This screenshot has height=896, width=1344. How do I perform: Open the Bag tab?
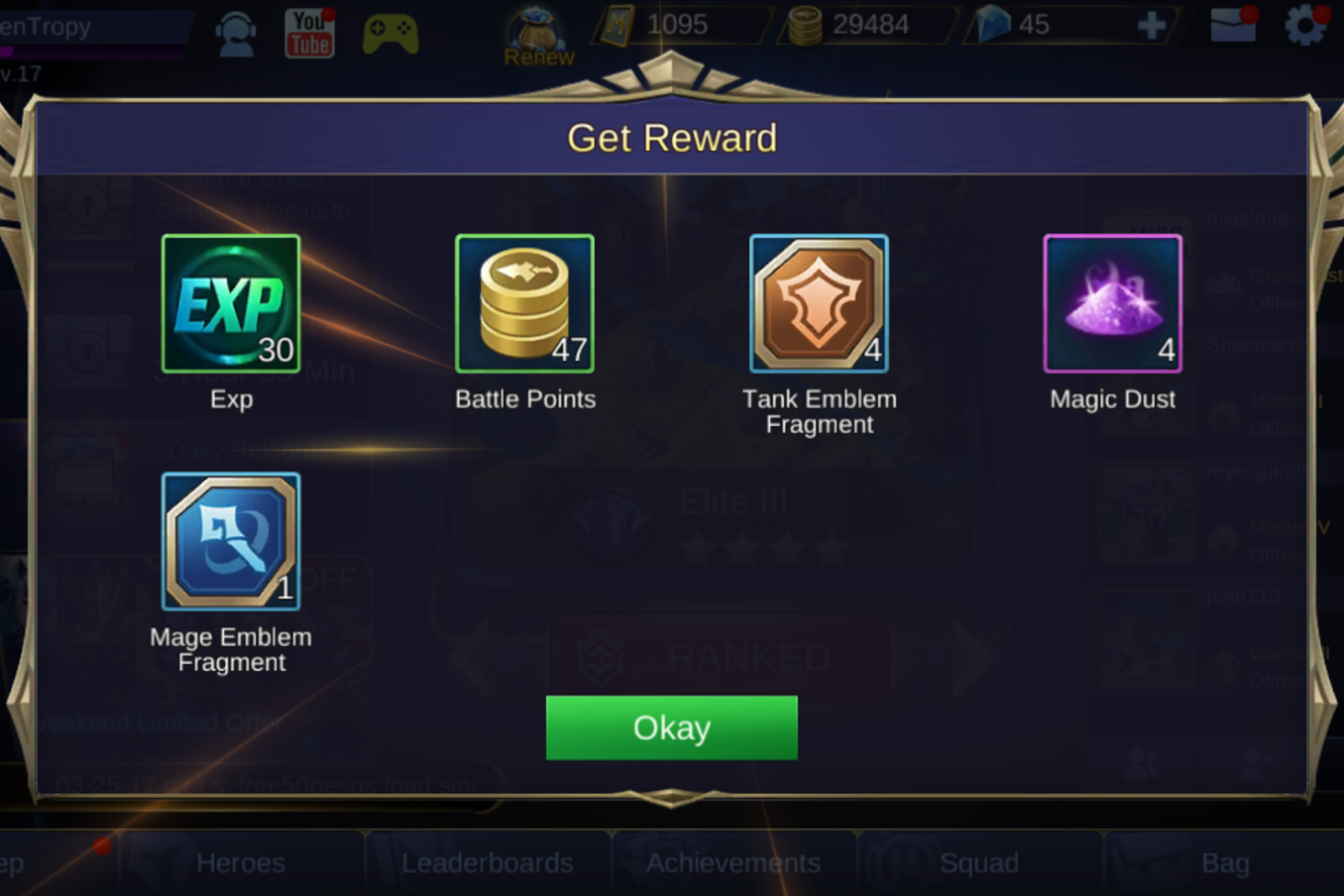click(1225, 863)
